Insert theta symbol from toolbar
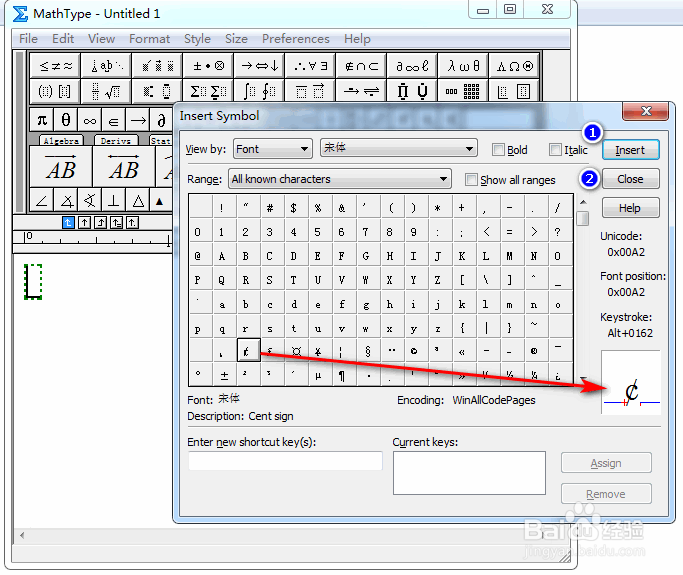This screenshot has height=575, width=683. [x=66, y=120]
